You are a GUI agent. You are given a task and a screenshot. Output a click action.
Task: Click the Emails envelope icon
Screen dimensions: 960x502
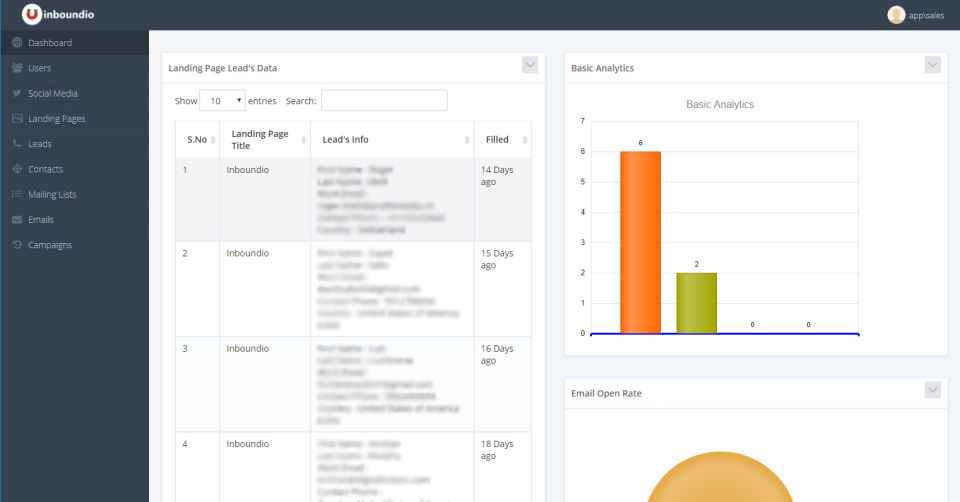click(x=17, y=219)
